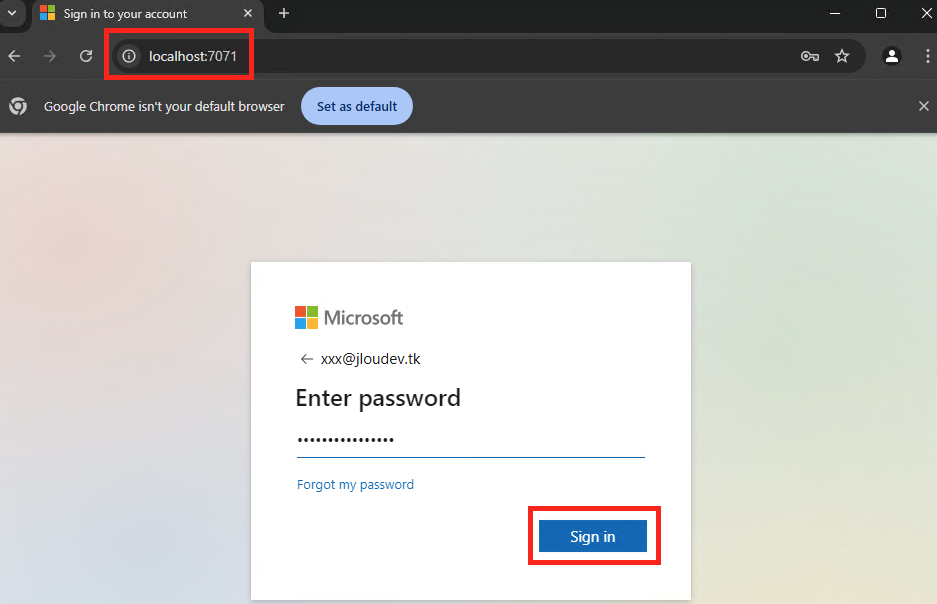The height and width of the screenshot is (604, 937).
Task: Click the Set as default button
Action: coord(357,106)
